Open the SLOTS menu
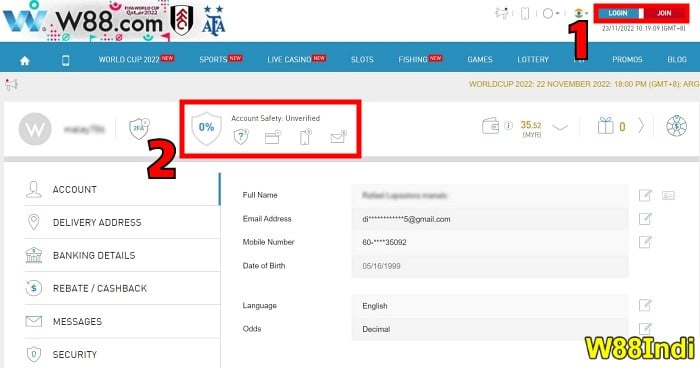 362,59
